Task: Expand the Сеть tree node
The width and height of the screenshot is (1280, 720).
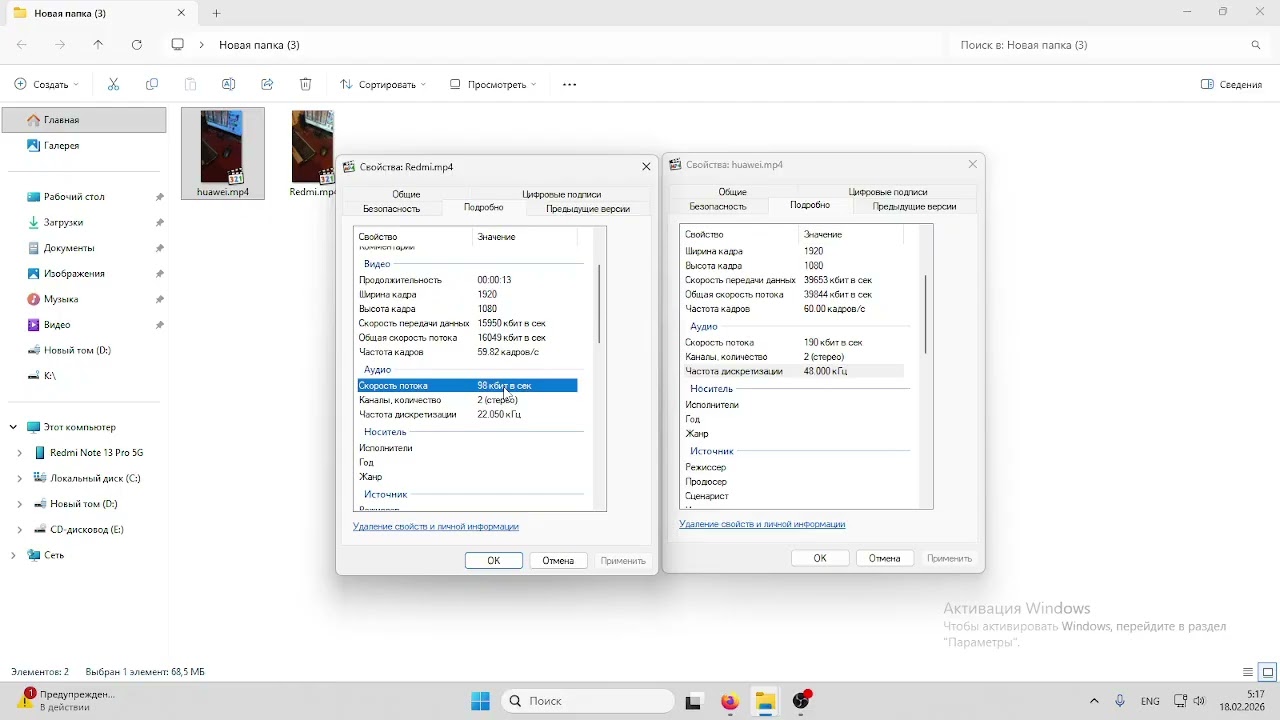Action: (x=13, y=555)
